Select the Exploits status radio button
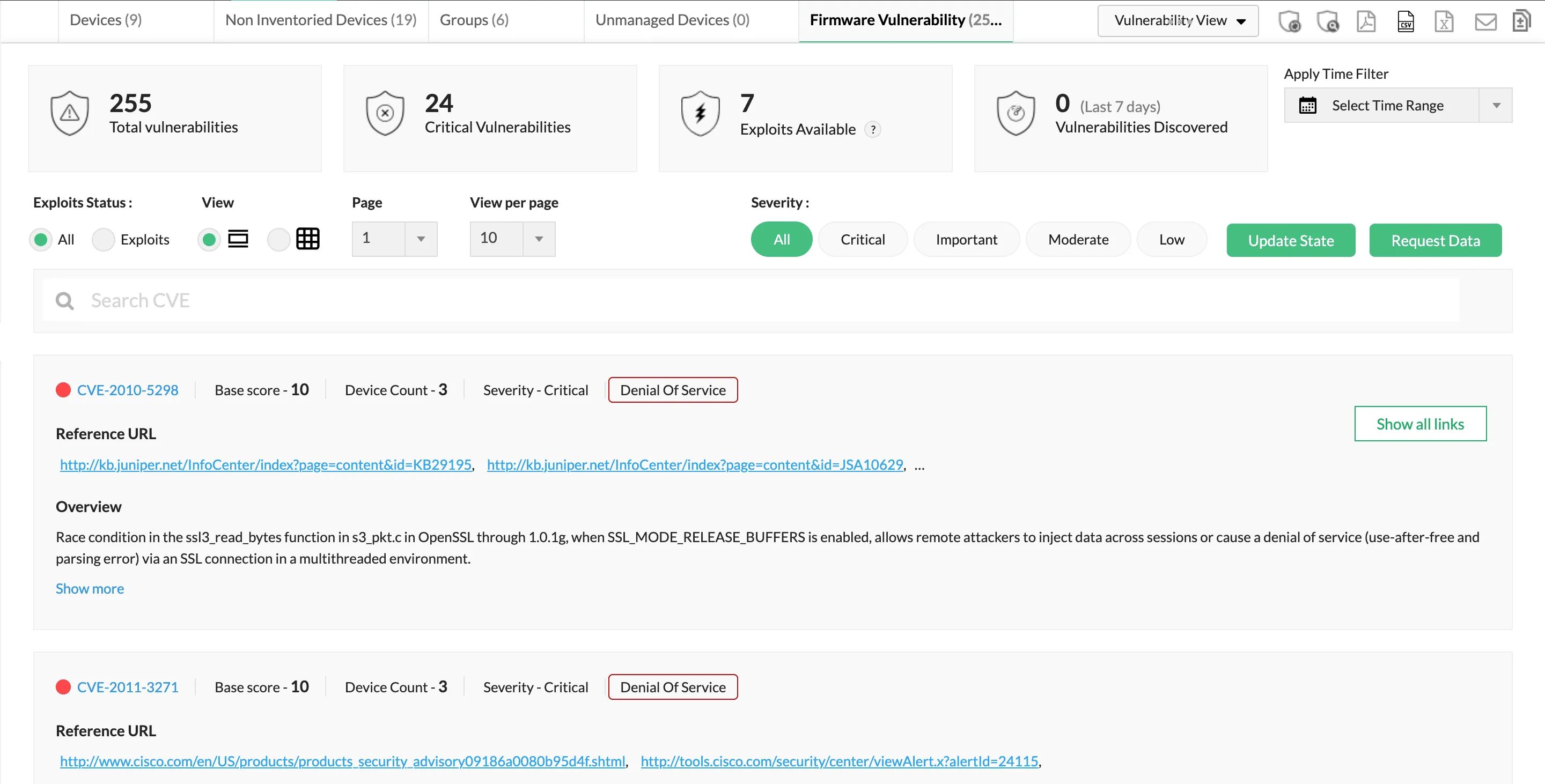Screen dimensions: 1545x784 click(x=103, y=239)
